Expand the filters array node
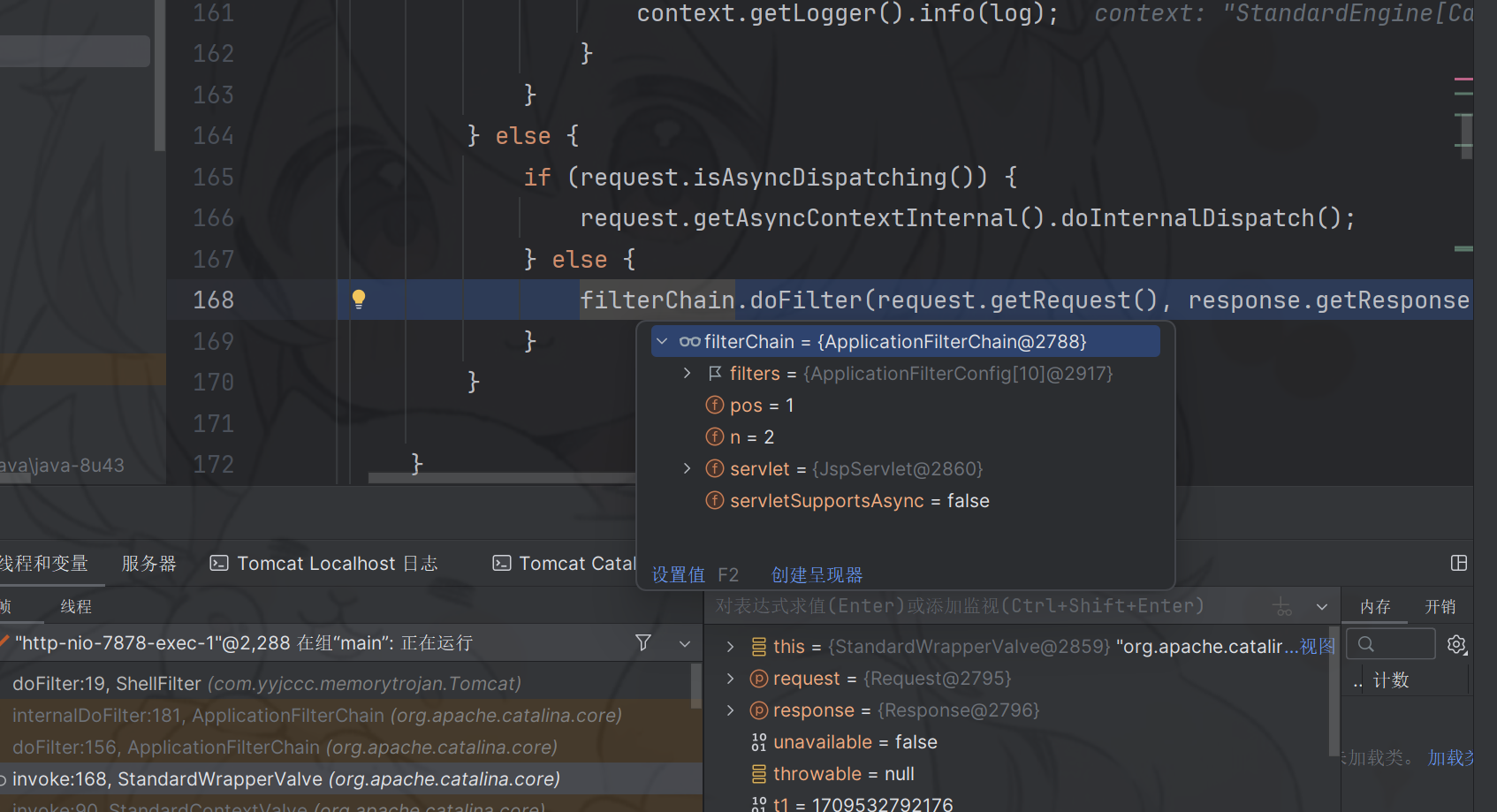 point(688,374)
